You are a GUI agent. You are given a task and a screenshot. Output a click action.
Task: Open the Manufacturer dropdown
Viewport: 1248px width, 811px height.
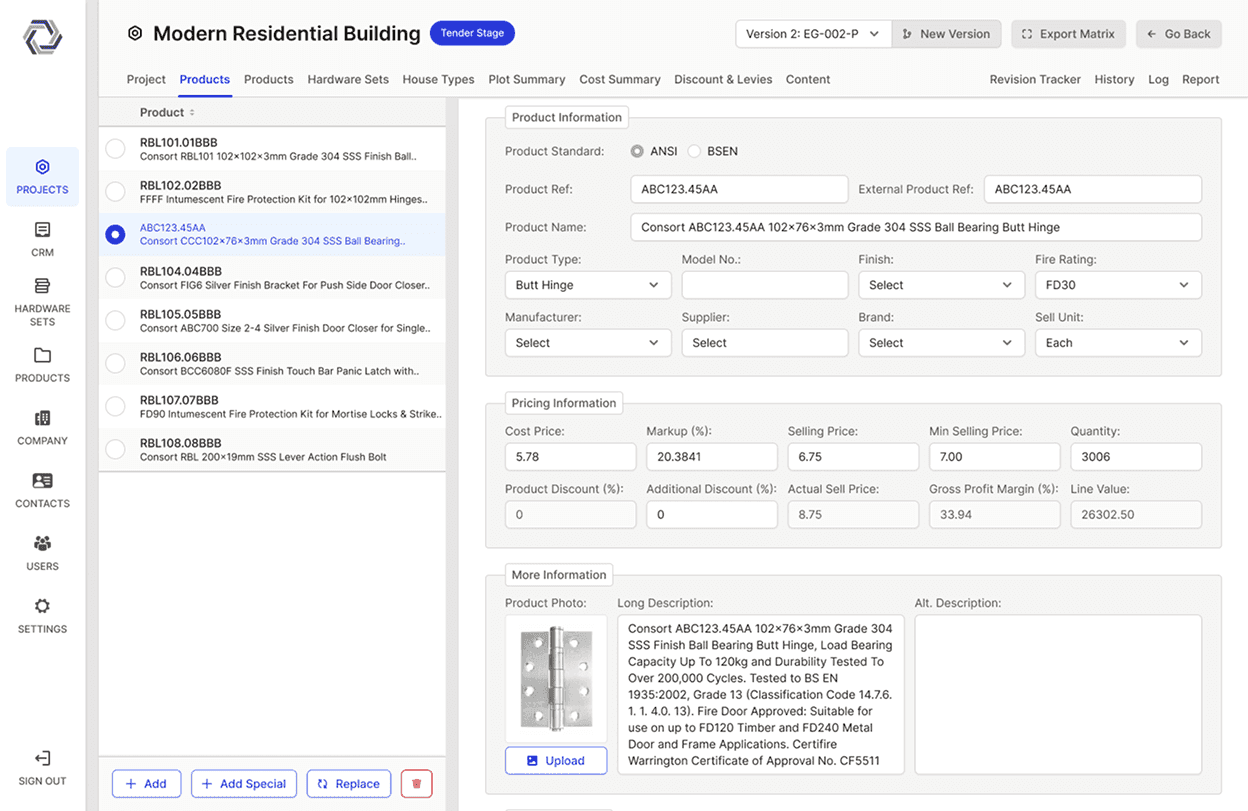[x=588, y=343]
